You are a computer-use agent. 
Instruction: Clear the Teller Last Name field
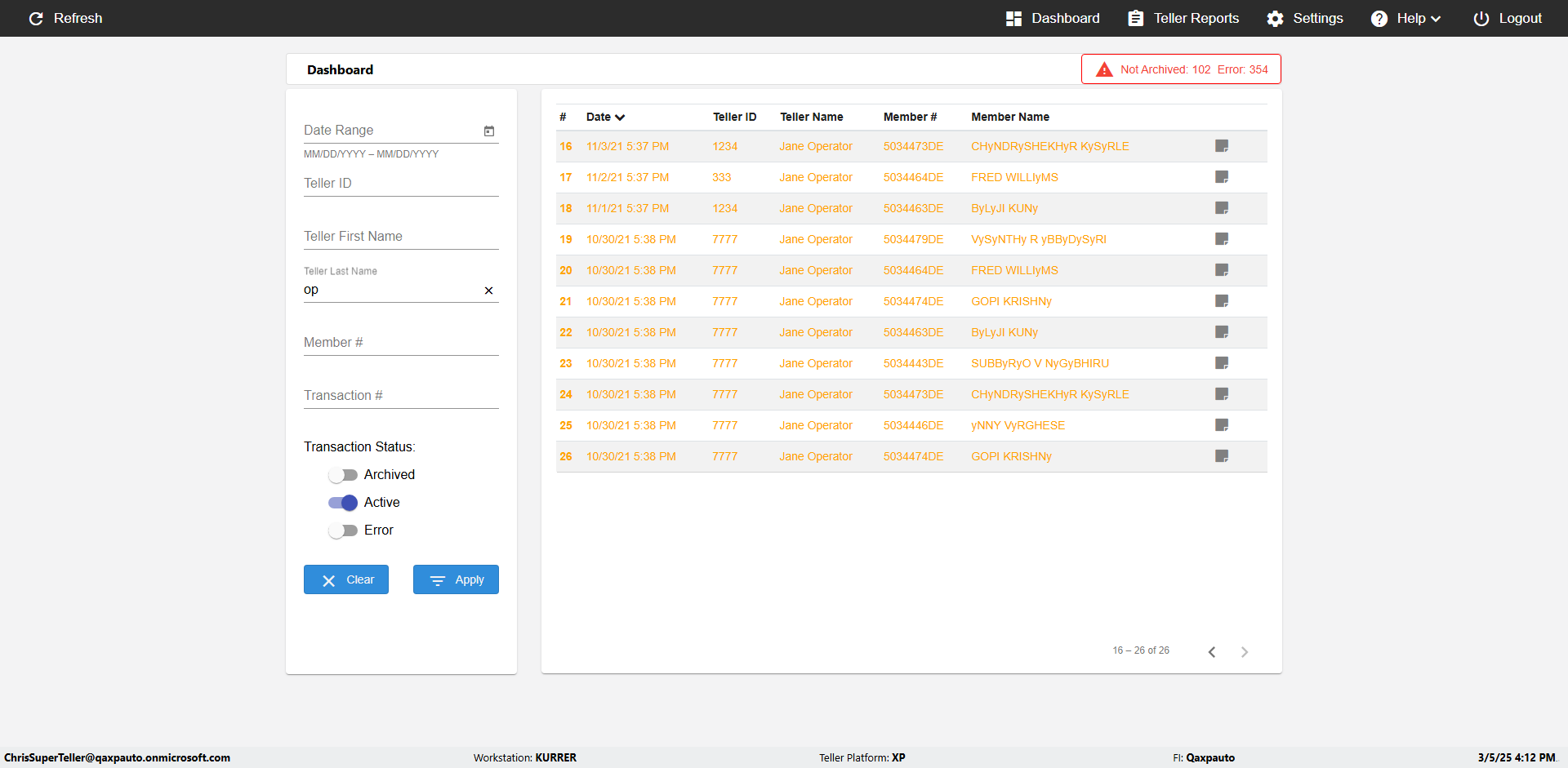[488, 291]
